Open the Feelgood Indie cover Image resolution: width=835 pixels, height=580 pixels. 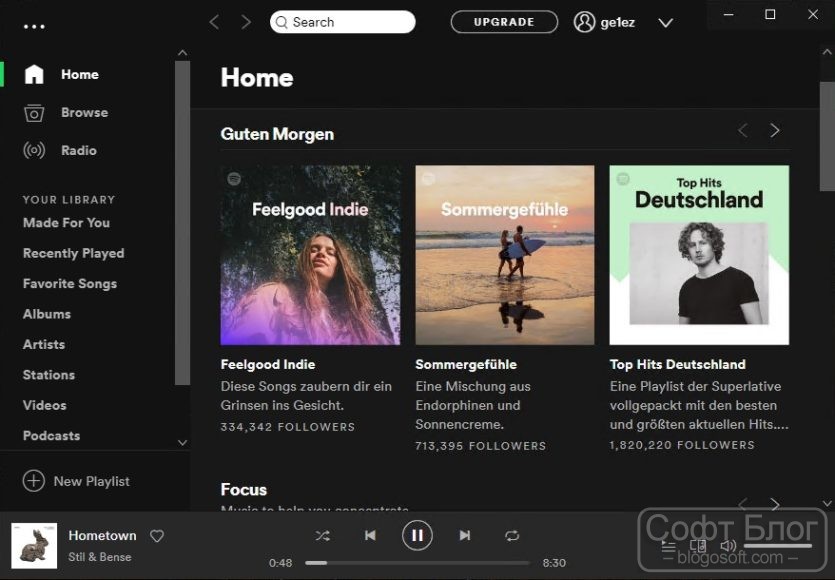(x=310, y=255)
